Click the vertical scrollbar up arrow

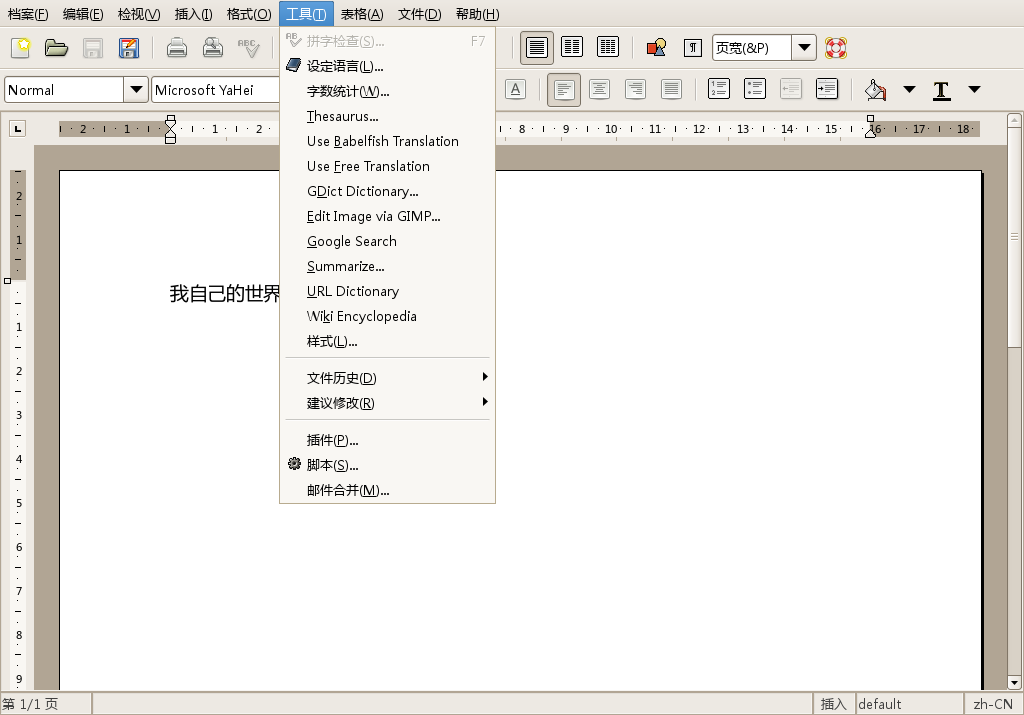click(1014, 120)
